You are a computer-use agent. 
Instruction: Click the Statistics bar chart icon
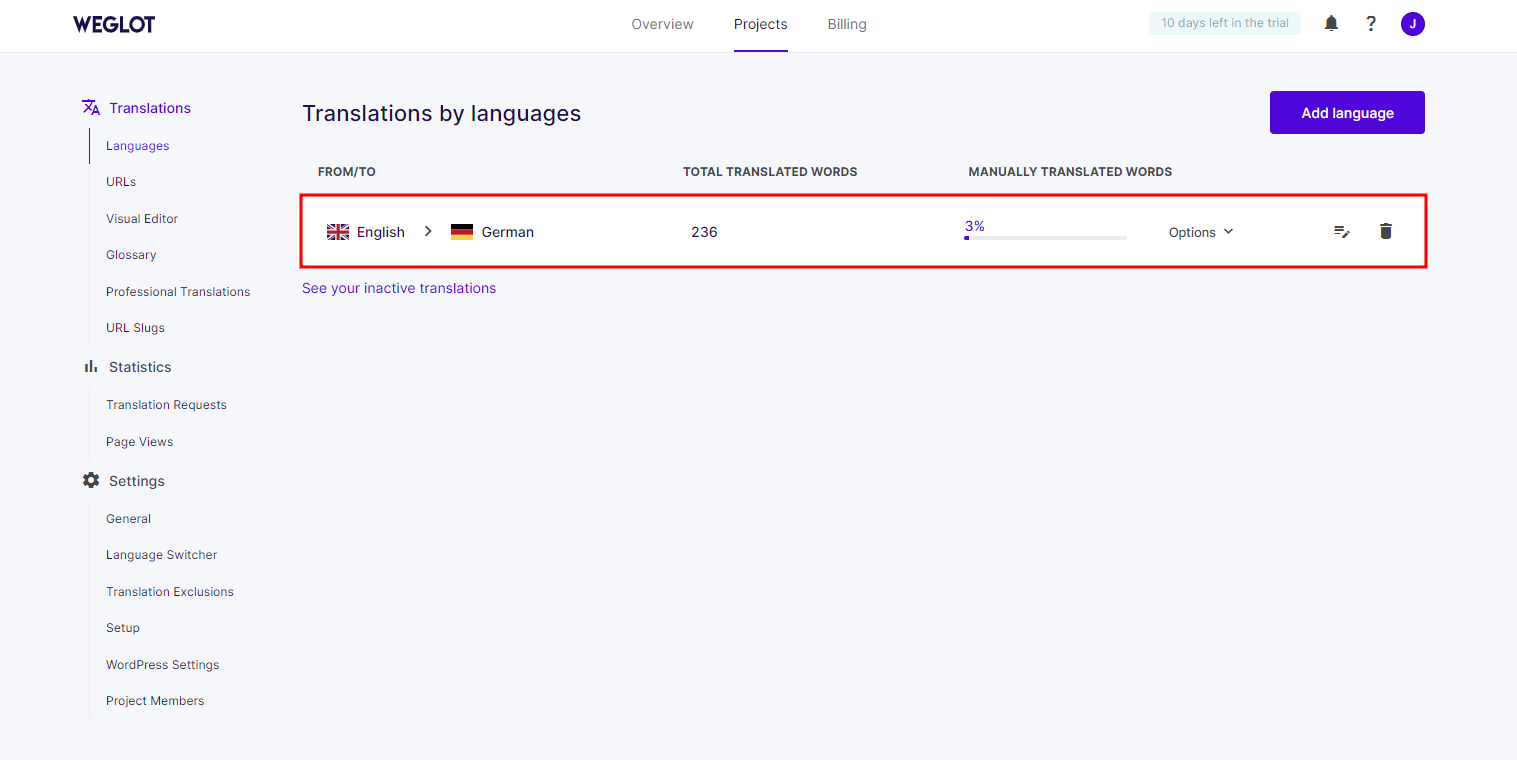click(91, 367)
